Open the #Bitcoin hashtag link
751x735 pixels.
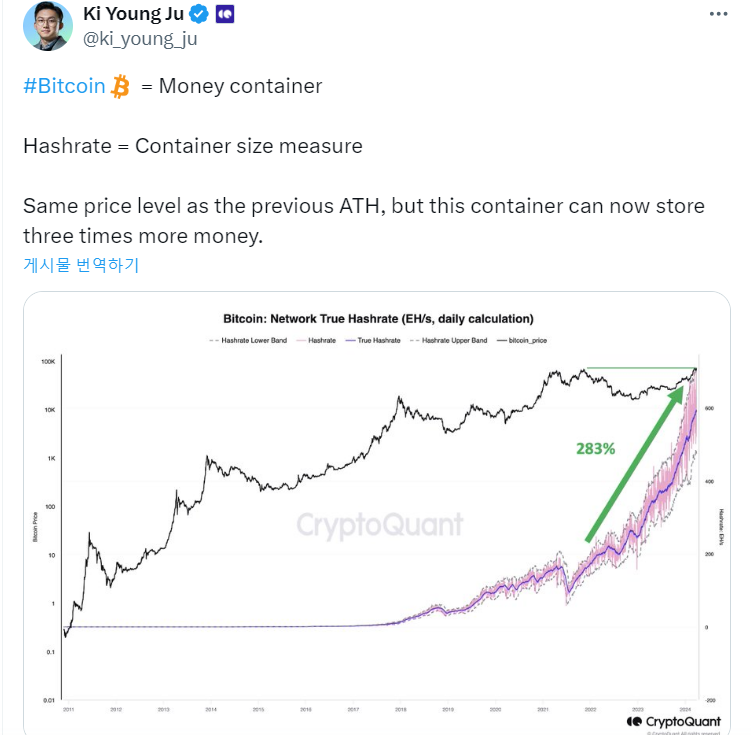click(x=64, y=86)
